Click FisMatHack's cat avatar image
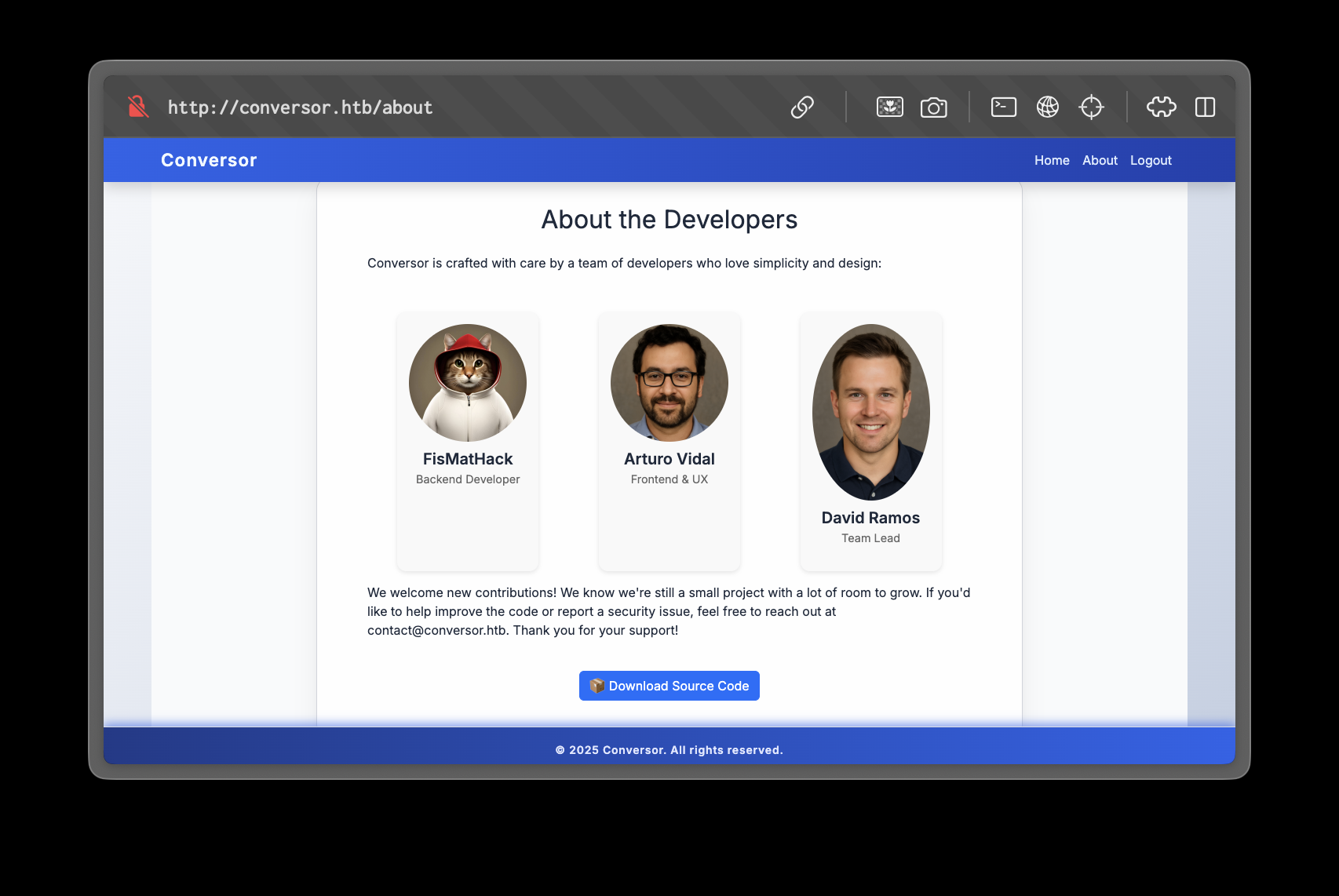 point(468,383)
